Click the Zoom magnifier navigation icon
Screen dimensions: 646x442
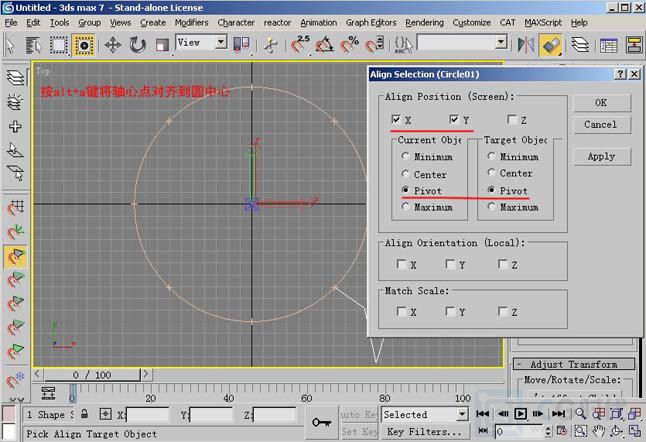(x=581, y=414)
